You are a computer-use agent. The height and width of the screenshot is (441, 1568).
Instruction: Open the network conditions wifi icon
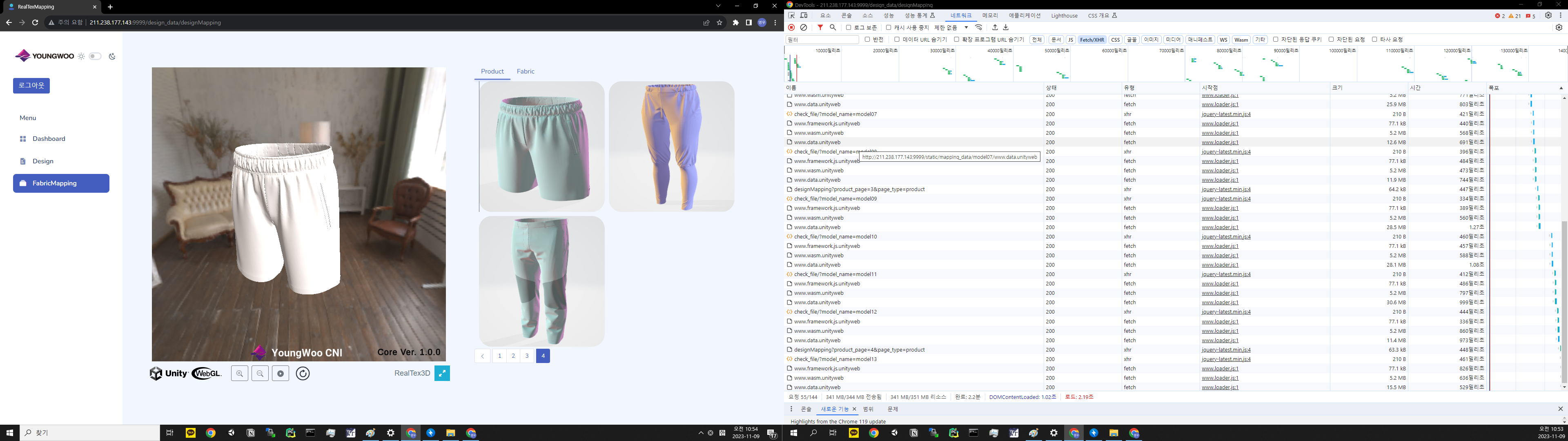point(979,27)
